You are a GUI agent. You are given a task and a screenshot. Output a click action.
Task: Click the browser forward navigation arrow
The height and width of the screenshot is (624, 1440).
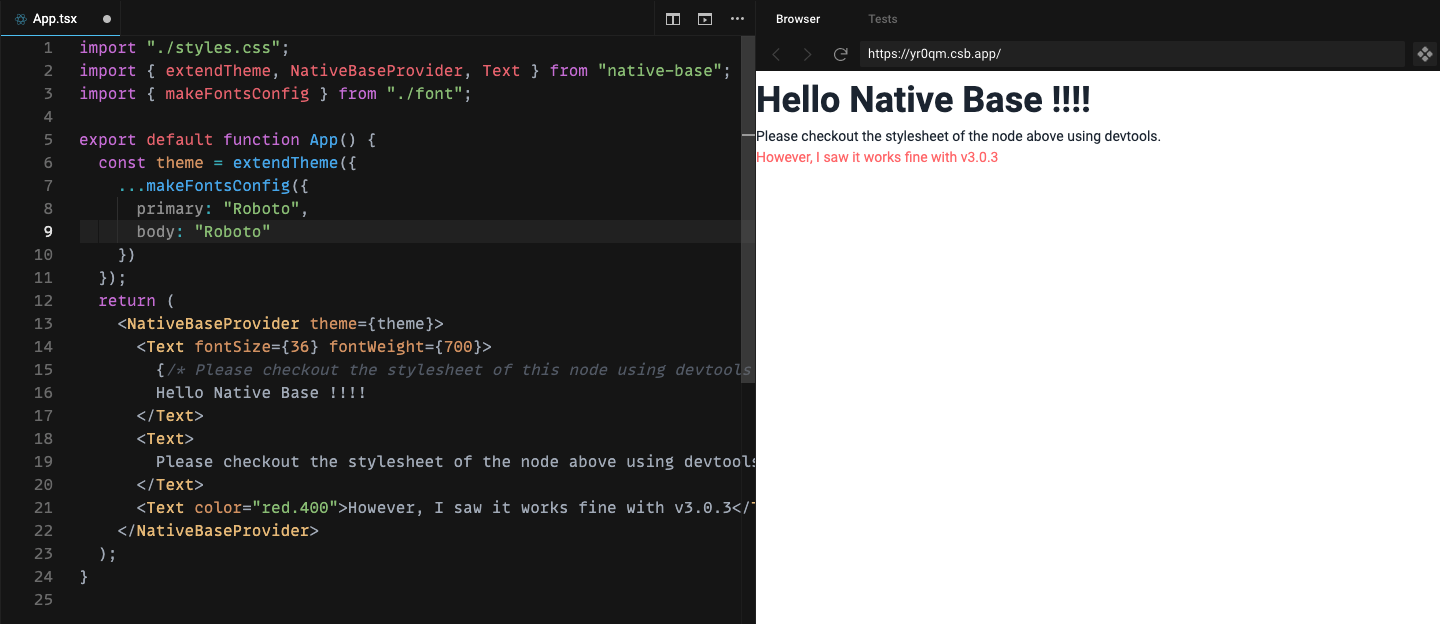[x=807, y=54]
